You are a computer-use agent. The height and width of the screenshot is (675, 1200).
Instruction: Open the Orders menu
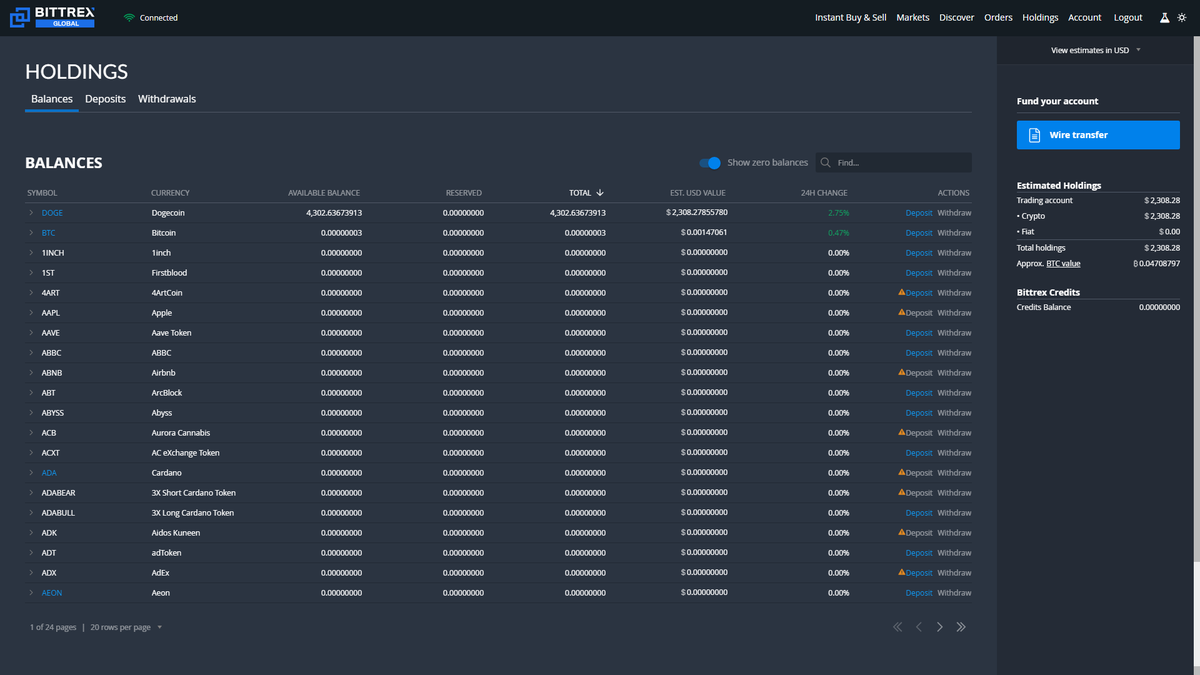(x=998, y=18)
